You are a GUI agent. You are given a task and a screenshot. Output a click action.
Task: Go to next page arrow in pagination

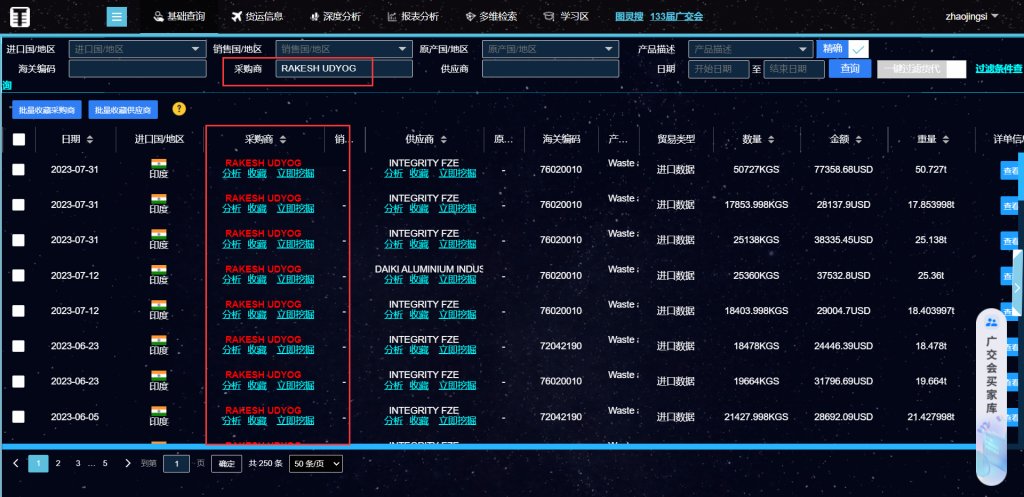pyautogui.click(x=127, y=464)
